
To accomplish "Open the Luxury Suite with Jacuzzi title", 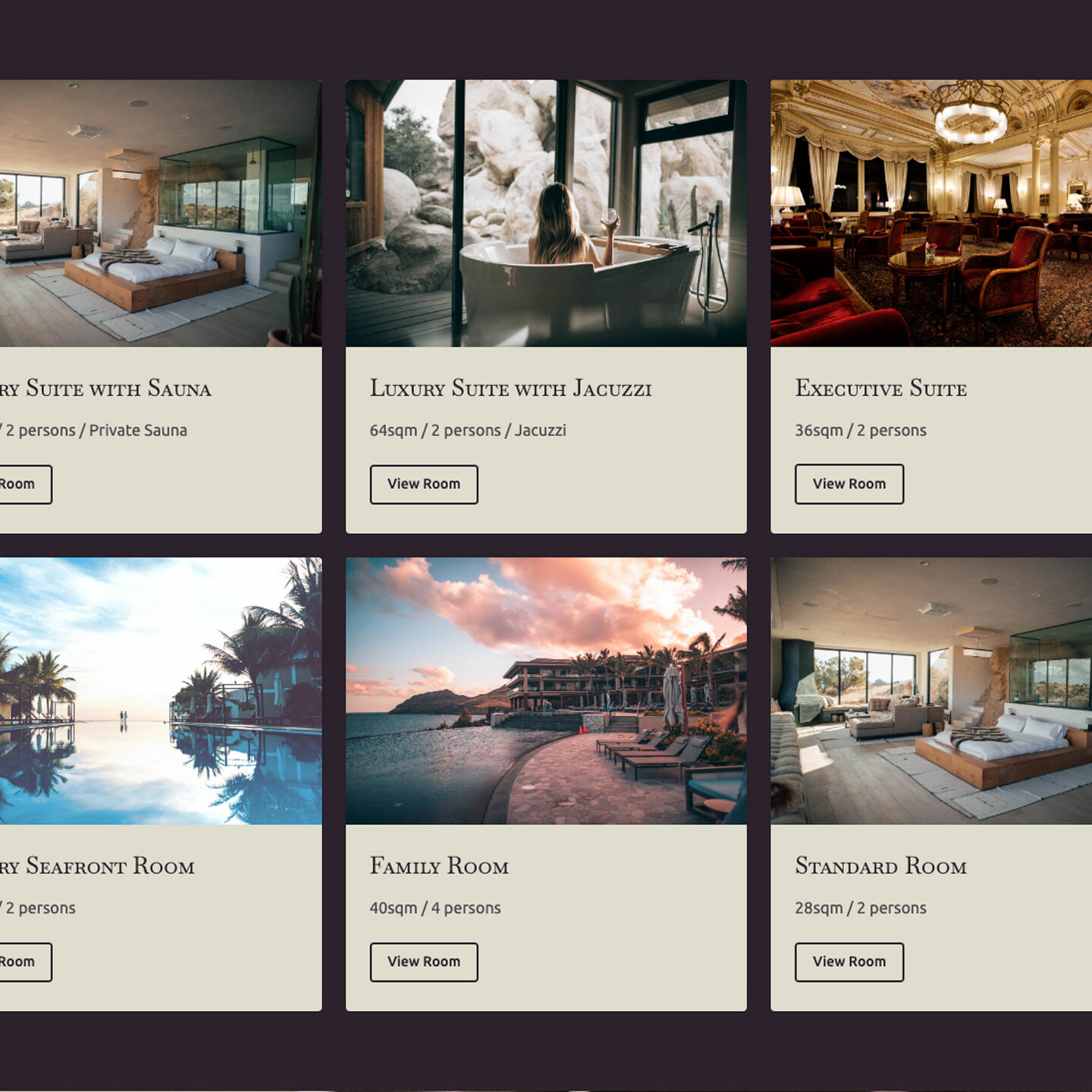I will coord(510,388).
